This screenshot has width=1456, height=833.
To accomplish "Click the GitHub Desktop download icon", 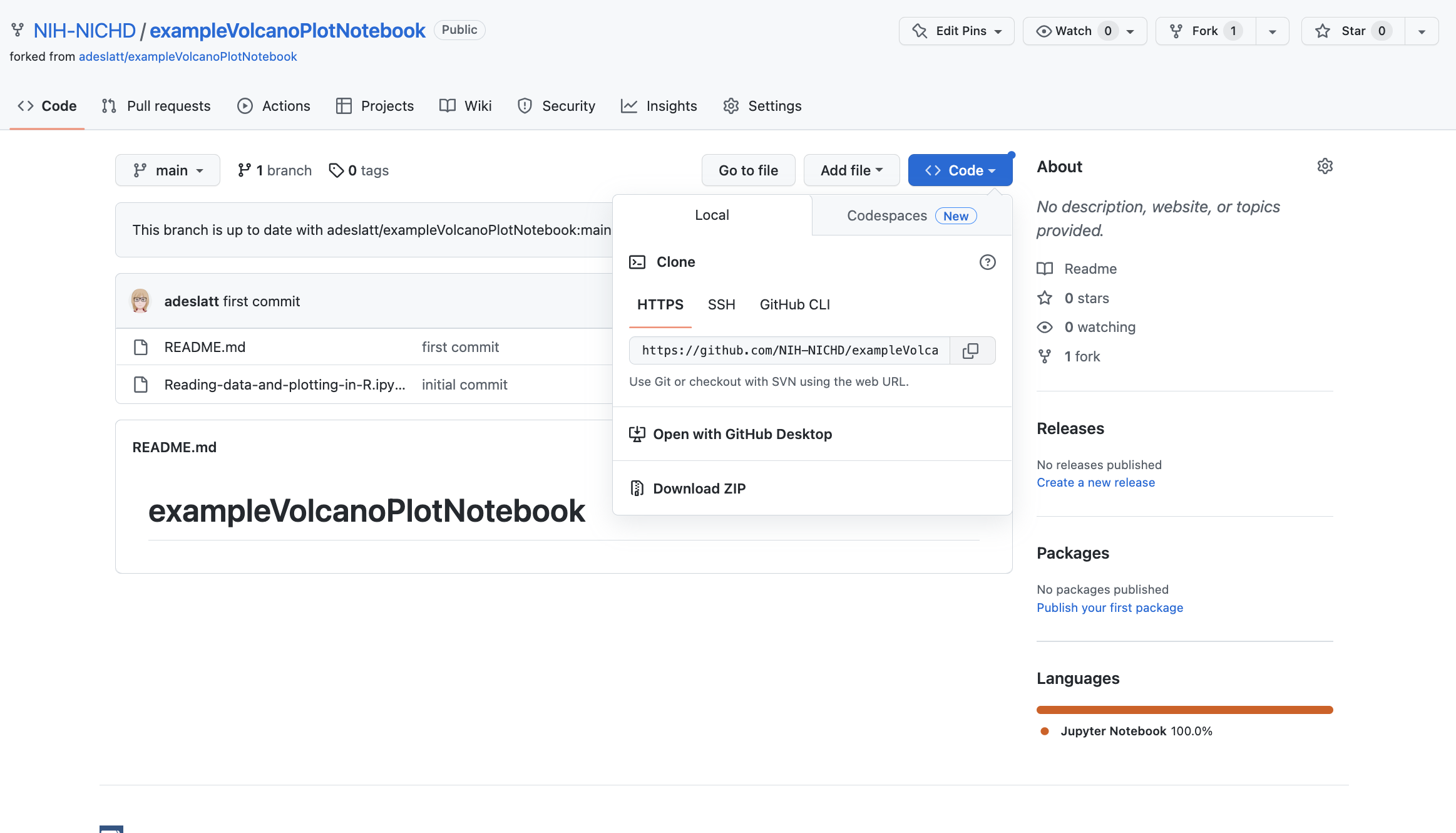I will pyautogui.click(x=637, y=433).
